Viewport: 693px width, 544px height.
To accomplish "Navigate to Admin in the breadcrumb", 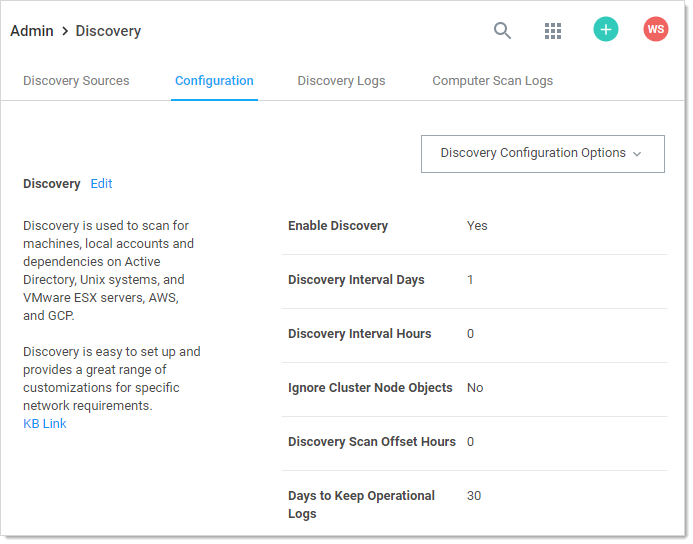I will (32, 31).
